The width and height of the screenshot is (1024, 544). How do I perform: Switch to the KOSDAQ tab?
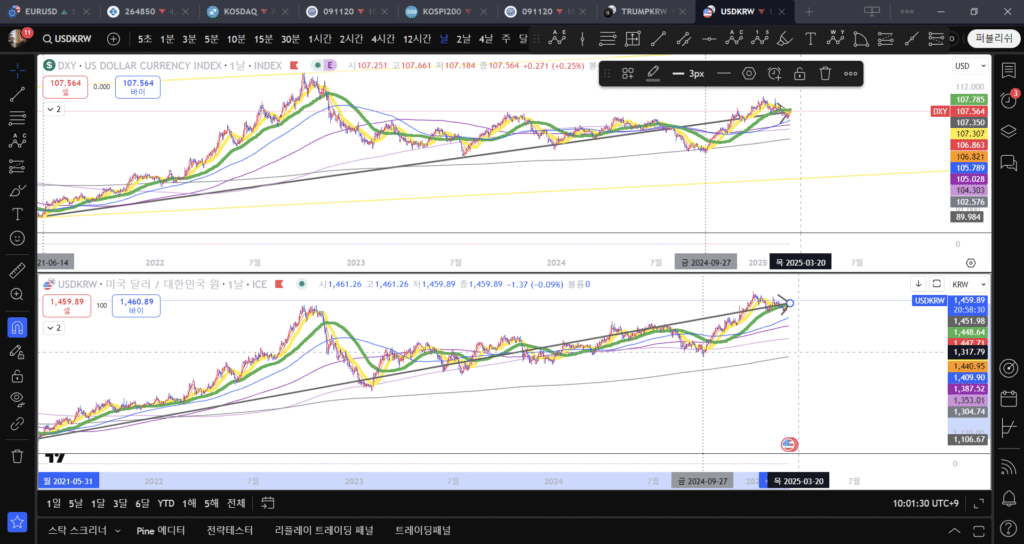pos(240,11)
